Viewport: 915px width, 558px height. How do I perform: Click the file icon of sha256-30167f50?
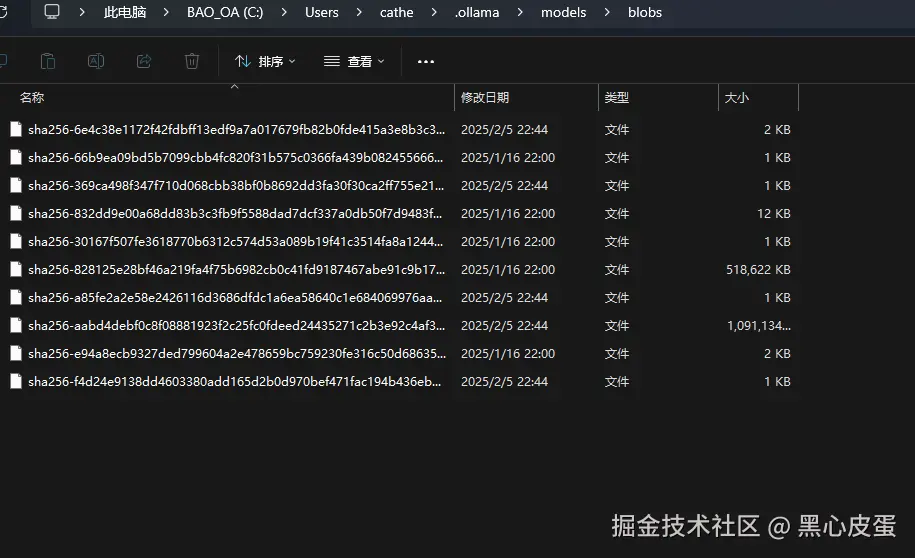point(16,242)
